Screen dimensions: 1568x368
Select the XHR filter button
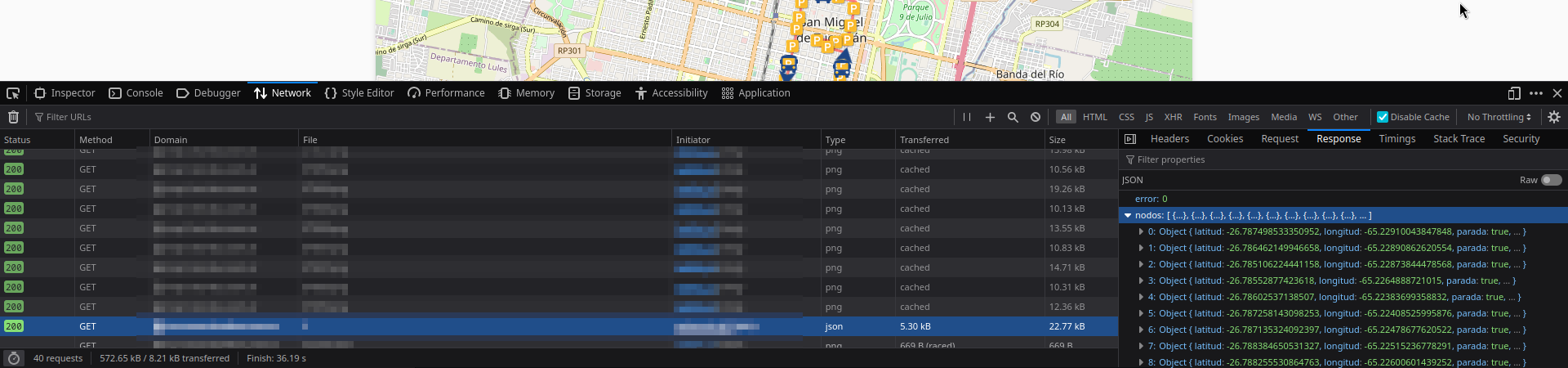click(x=1173, y=117)
